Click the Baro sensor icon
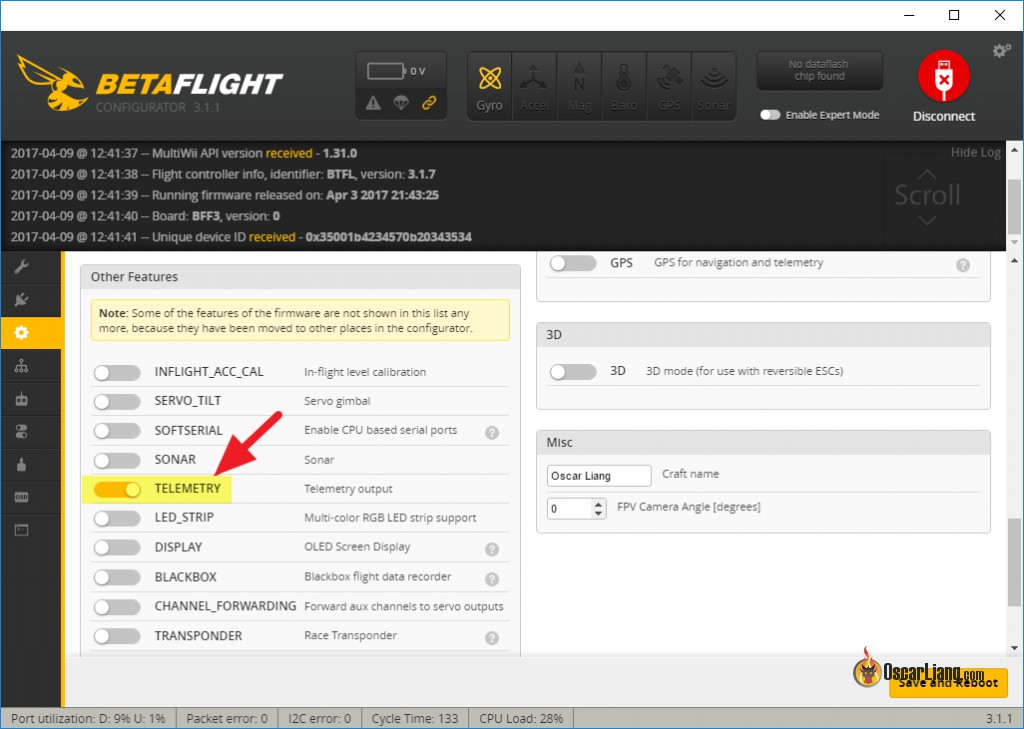The image size is (1024, 729). pyautogui.click(x=624, y=87)
